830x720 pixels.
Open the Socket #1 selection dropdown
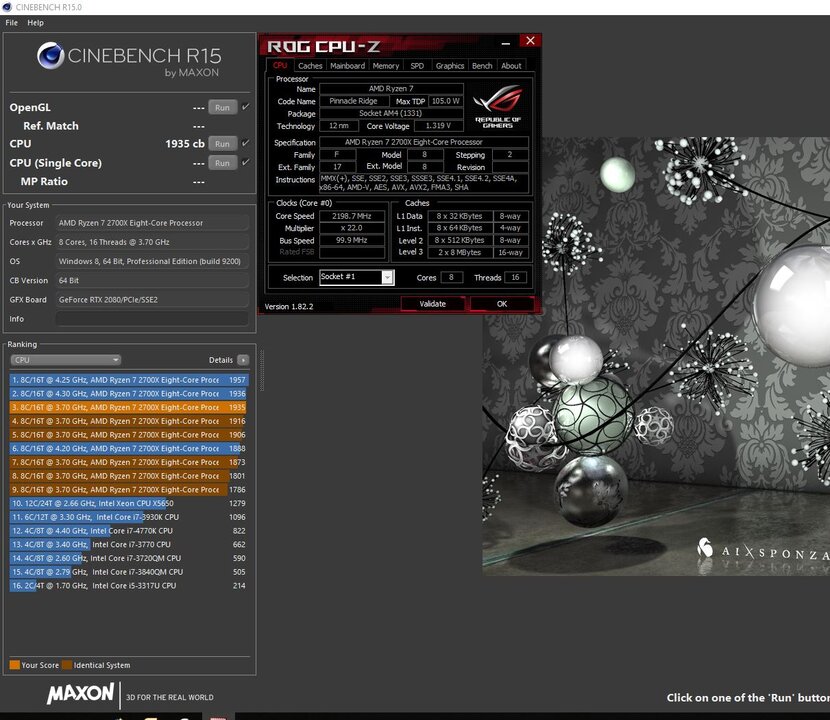(x=357, y=277)
